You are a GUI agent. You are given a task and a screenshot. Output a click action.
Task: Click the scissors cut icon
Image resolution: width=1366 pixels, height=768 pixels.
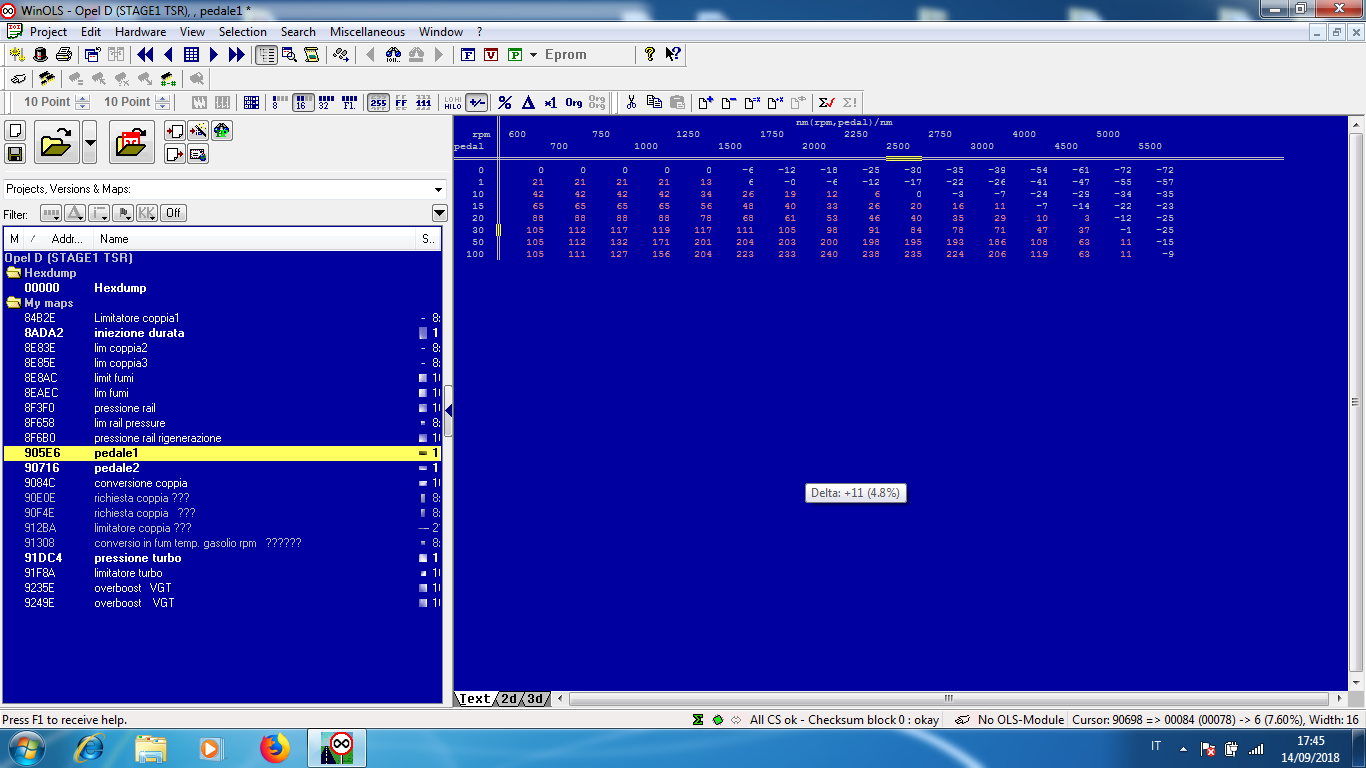point(631,102)
